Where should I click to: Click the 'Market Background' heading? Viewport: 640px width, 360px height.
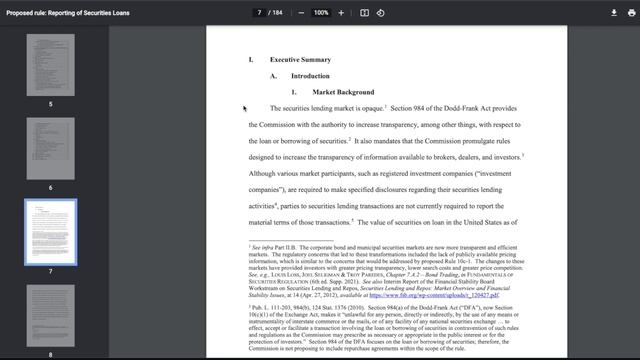coord(343,92)
